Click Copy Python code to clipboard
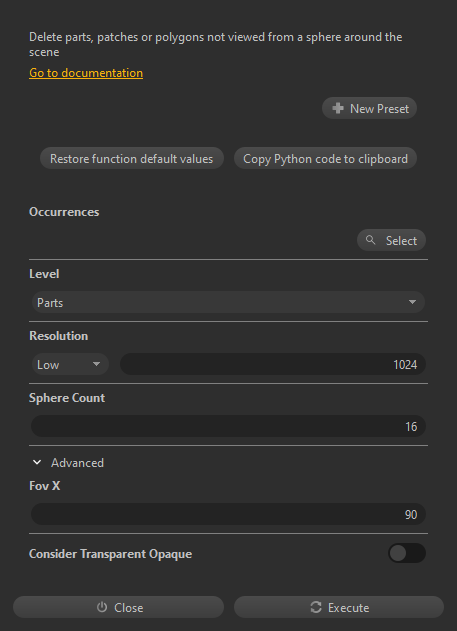This screenshot has height=631, width=457. 325,158
